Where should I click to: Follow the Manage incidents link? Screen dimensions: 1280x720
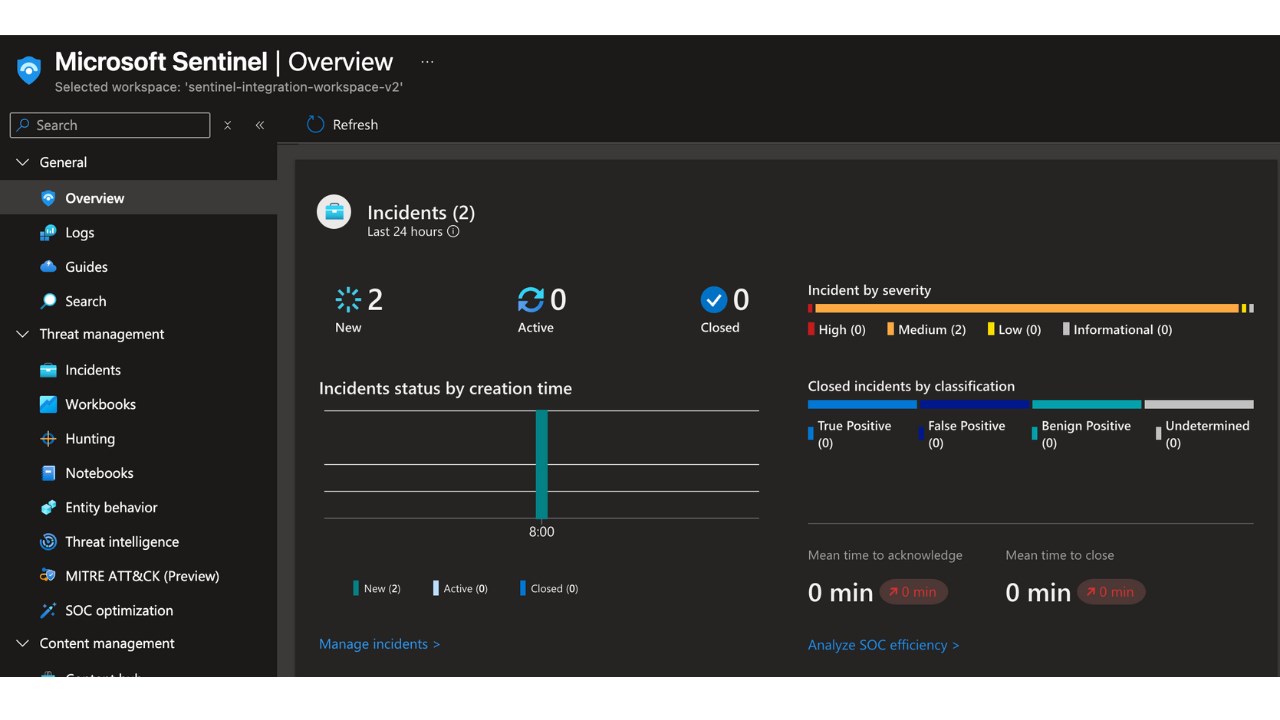coord(379,644)
